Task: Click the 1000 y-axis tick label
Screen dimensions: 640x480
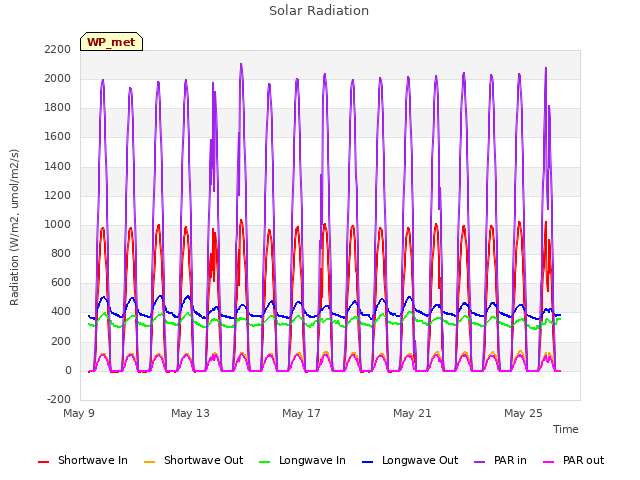Action: (58, 224)
